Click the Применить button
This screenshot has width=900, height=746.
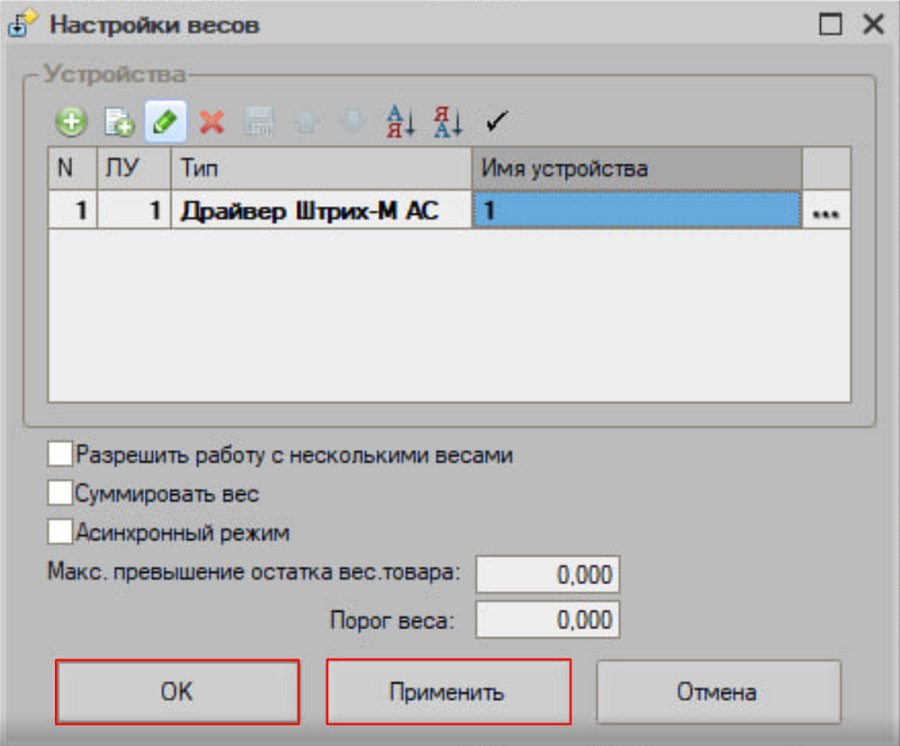(x=448, y=691)
